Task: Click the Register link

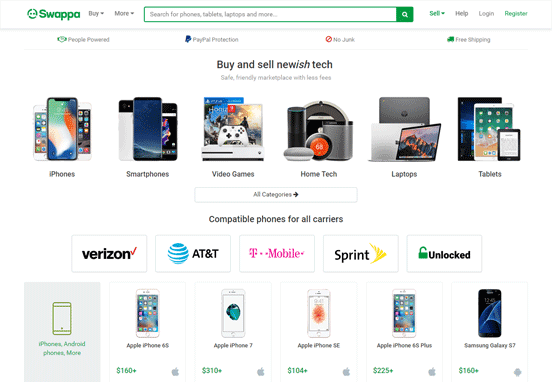Action: pyautogui.click(x=516, y=13)
